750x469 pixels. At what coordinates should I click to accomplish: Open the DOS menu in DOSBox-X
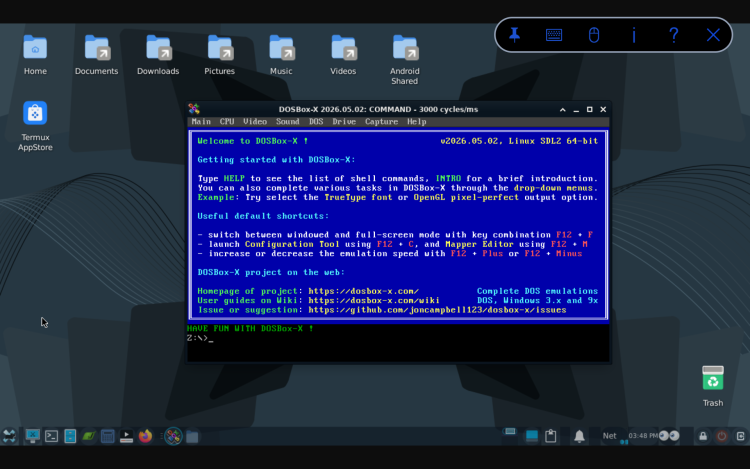point(316,121)
